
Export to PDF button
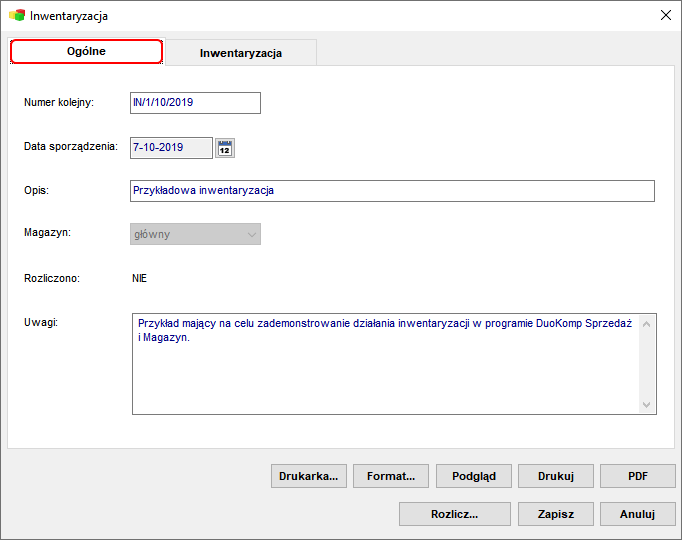(x=638, y=476)
